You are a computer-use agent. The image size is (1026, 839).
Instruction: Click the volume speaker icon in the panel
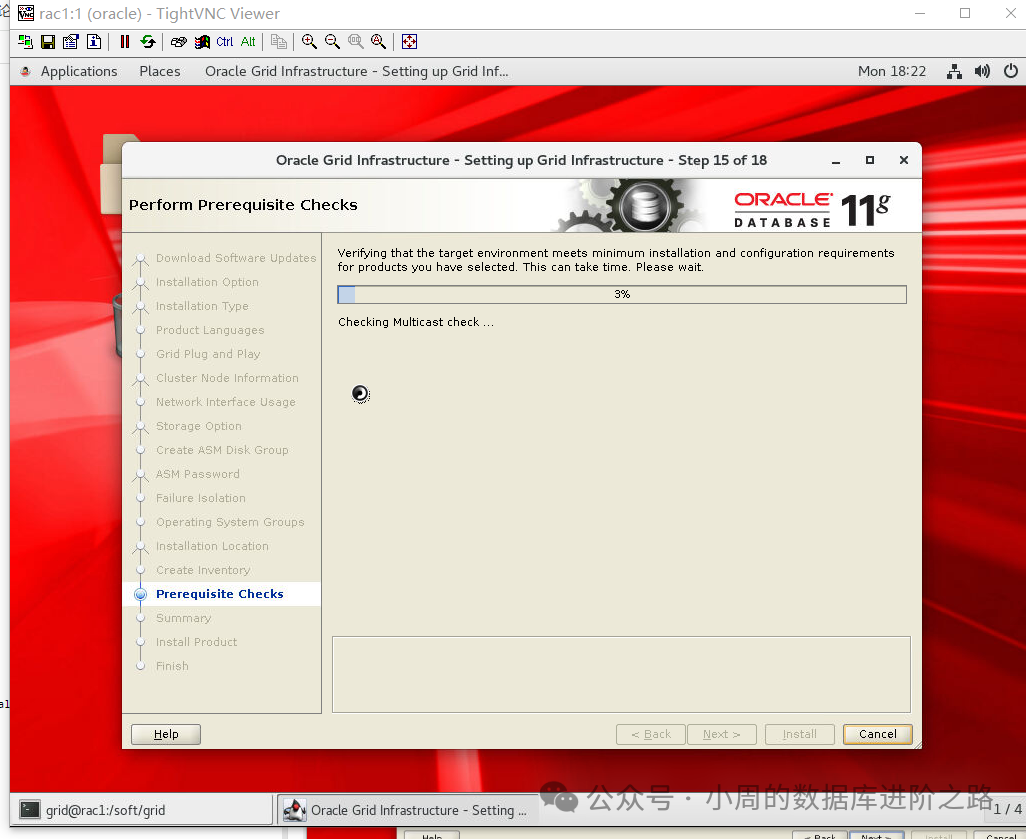[x=982, y=71]
